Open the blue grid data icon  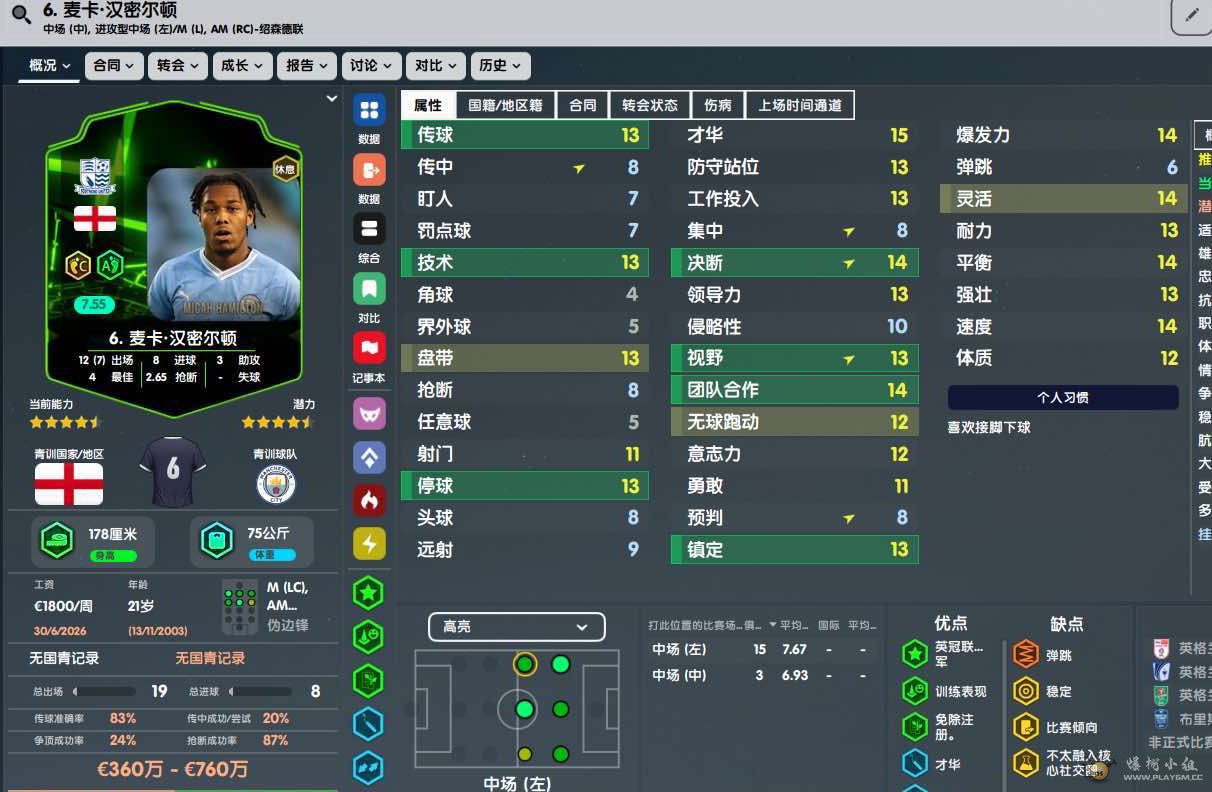369,110
